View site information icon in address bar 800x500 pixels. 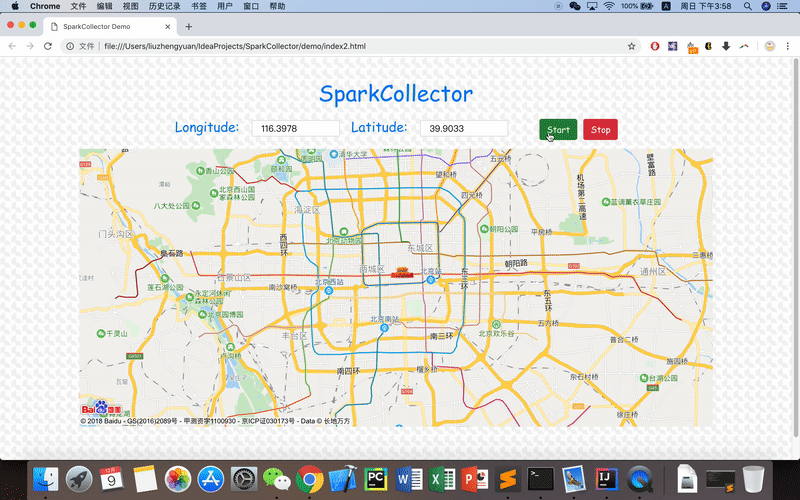click(70, 46)
